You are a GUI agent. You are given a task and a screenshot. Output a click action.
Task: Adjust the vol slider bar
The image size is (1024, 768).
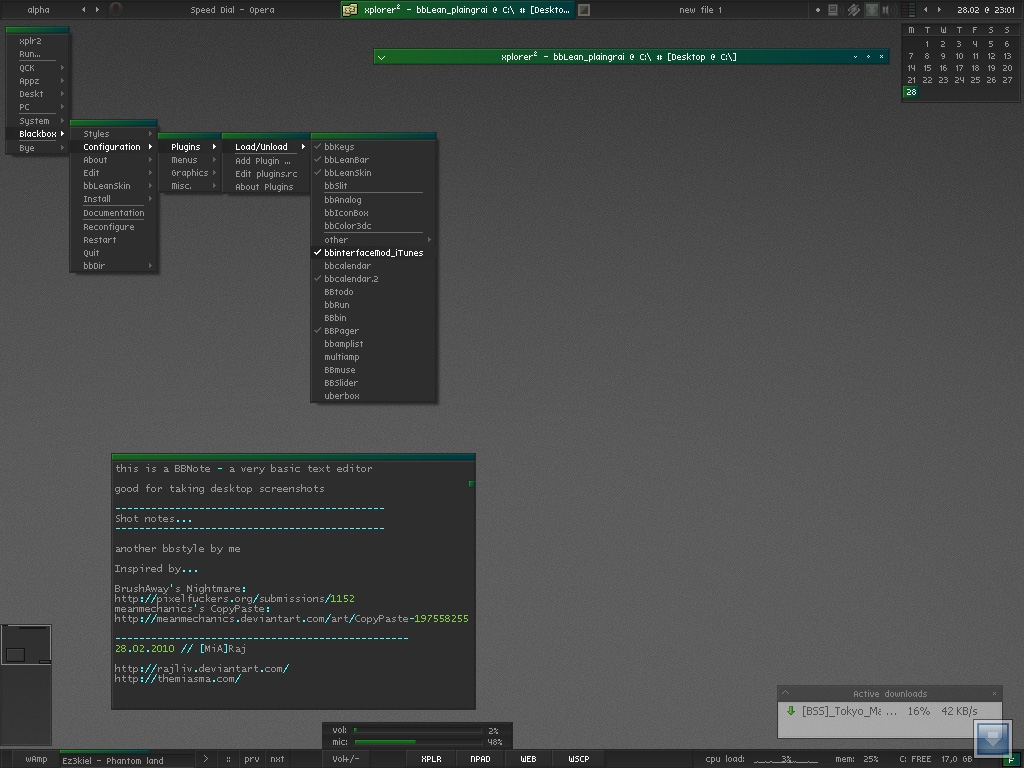tap(418, 730)
